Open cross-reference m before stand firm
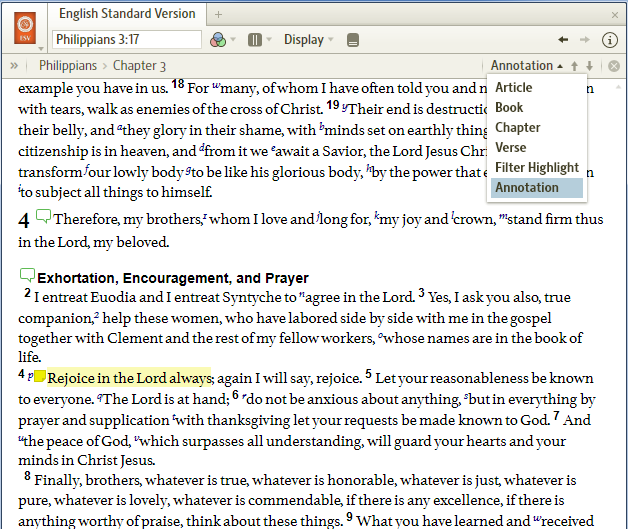 (x=503, y=217)
